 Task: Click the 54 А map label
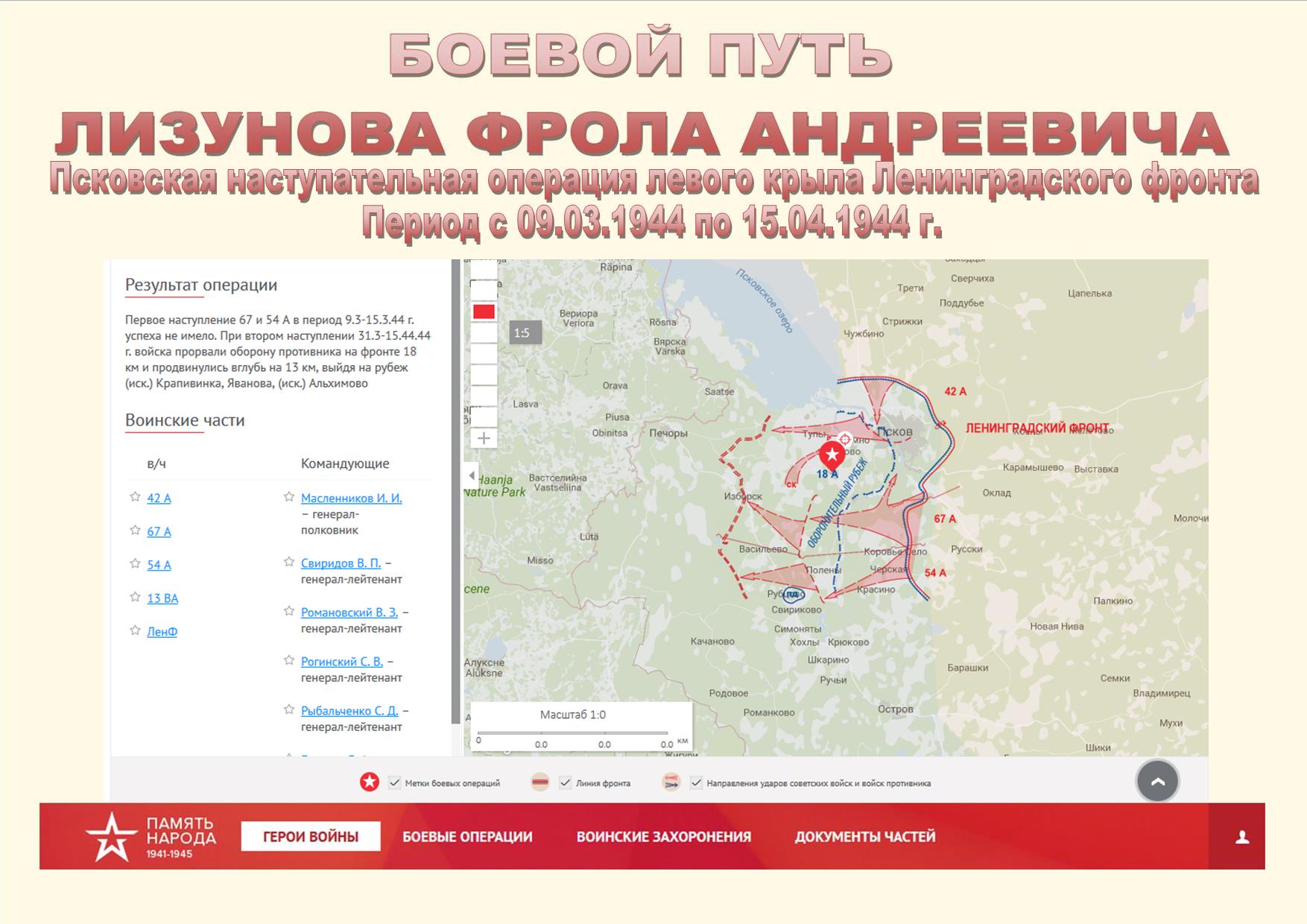click(935, 573)
